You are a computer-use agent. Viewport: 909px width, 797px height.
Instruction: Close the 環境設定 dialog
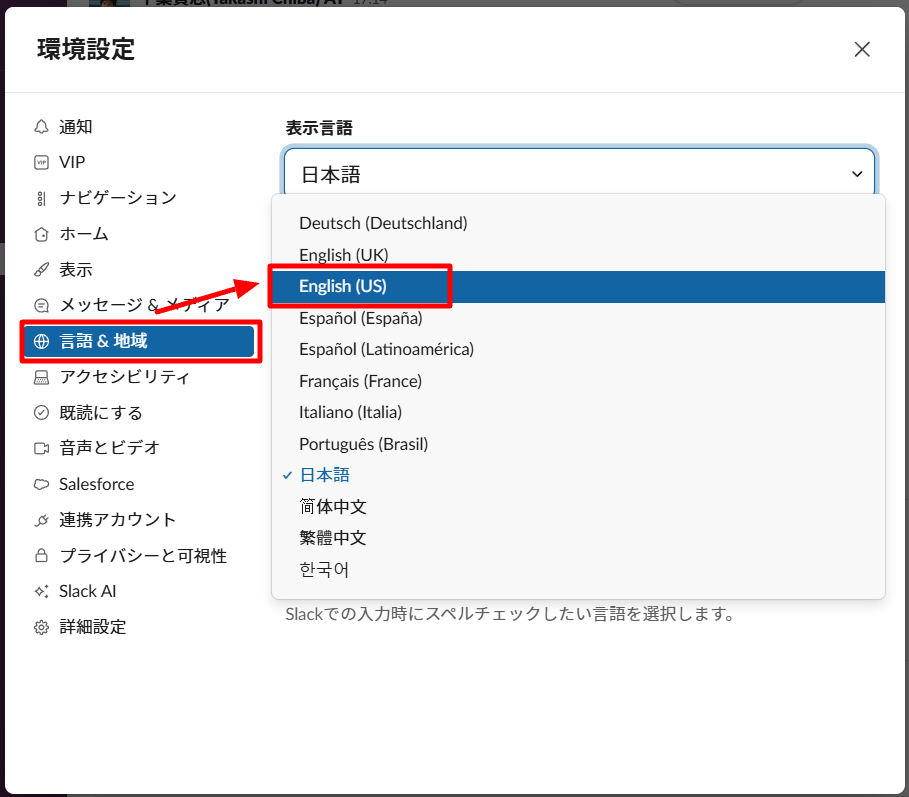pos(861,49)
